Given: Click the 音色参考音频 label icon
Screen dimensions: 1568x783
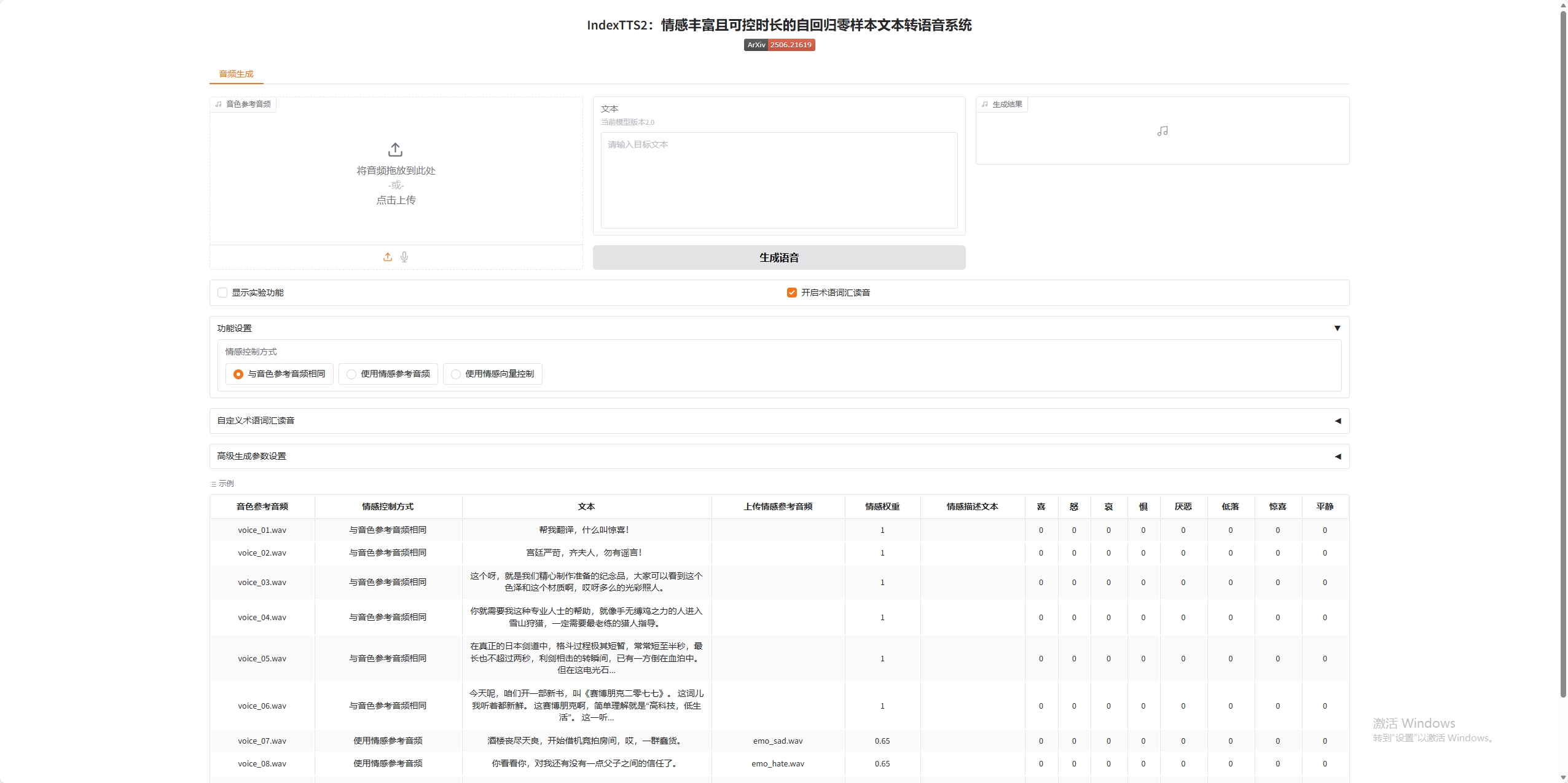Looking at the screenshot, I should click(219, 104).
